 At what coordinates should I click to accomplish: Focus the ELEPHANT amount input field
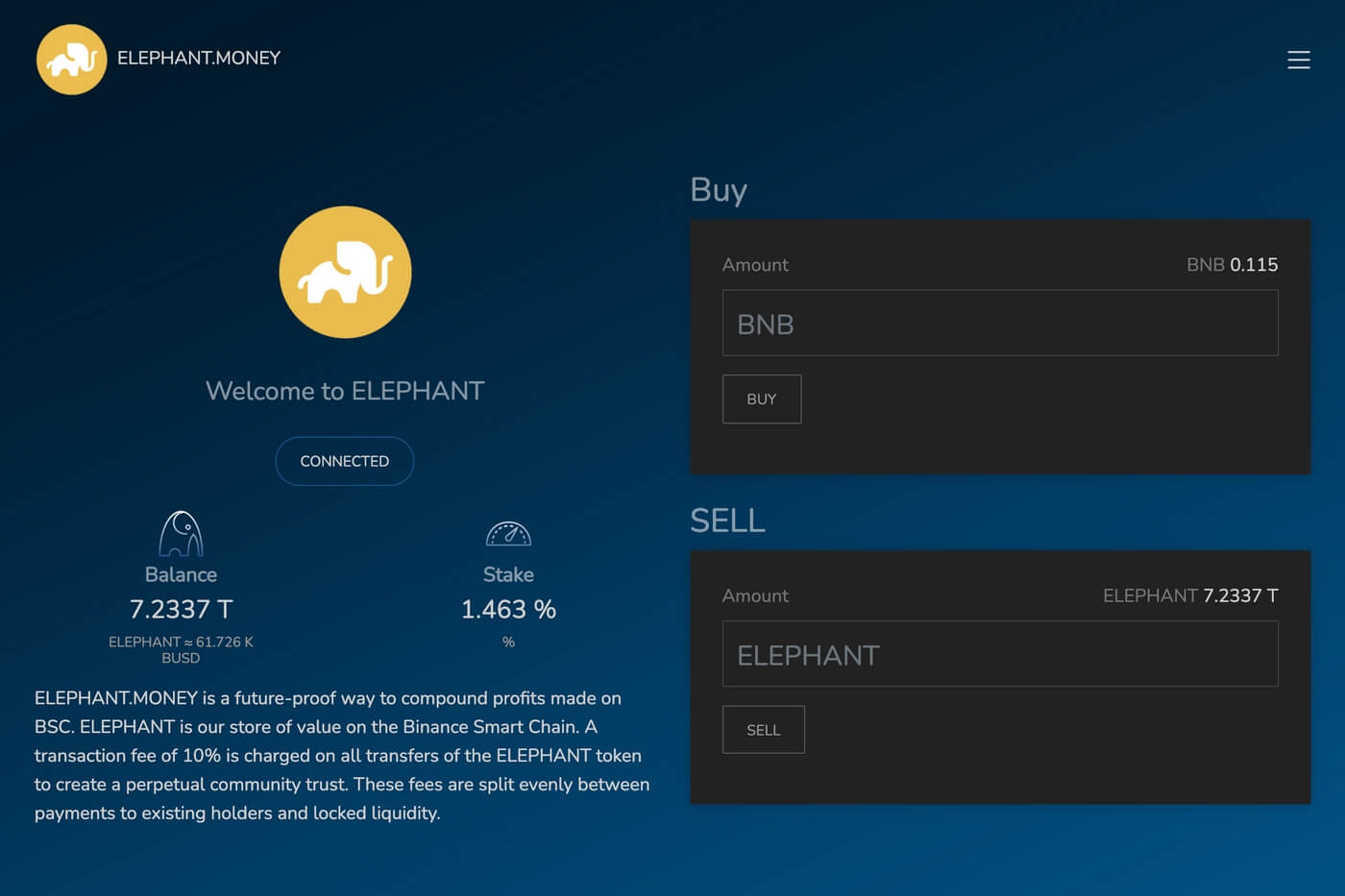tap(1000, 654)
